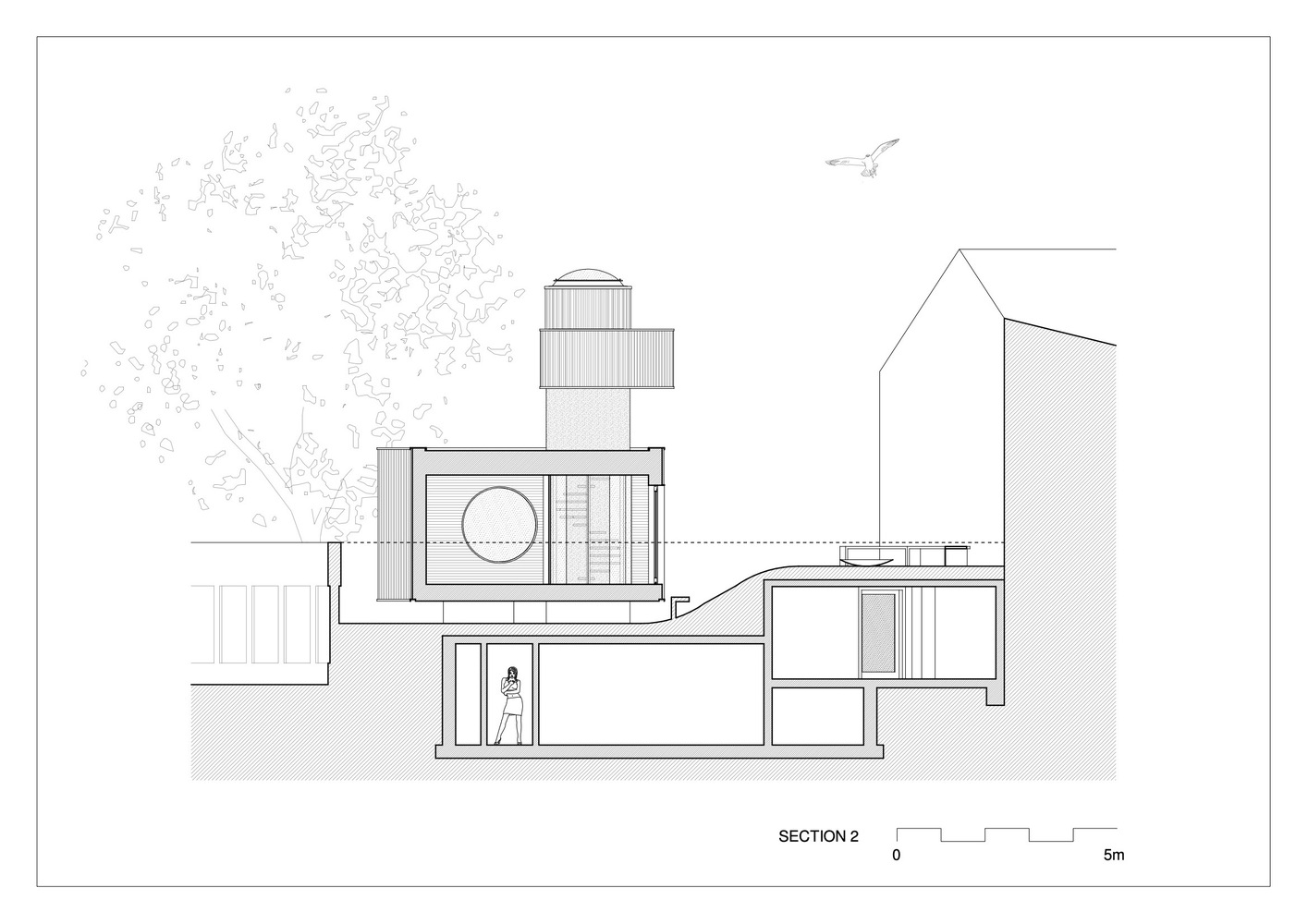Click the flying seagull drawing
Image resolution: width=1308 pixels, height=924 pixels.
(862, 158)
